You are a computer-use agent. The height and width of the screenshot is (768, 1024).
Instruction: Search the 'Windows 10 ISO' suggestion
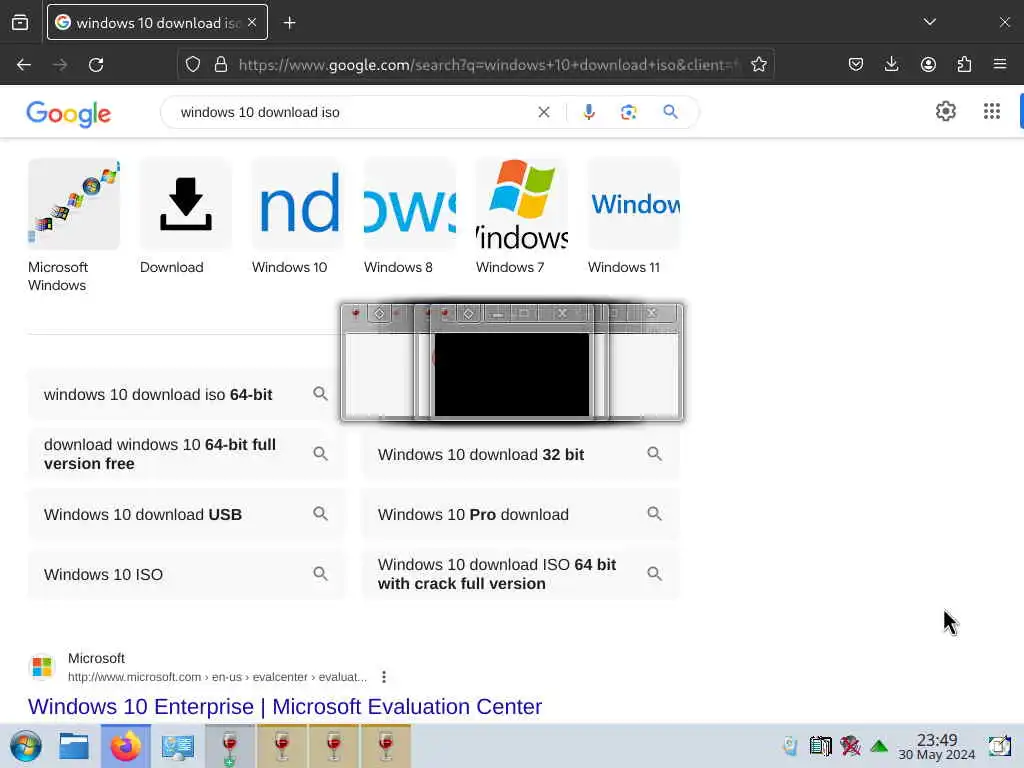coord(186,574)
